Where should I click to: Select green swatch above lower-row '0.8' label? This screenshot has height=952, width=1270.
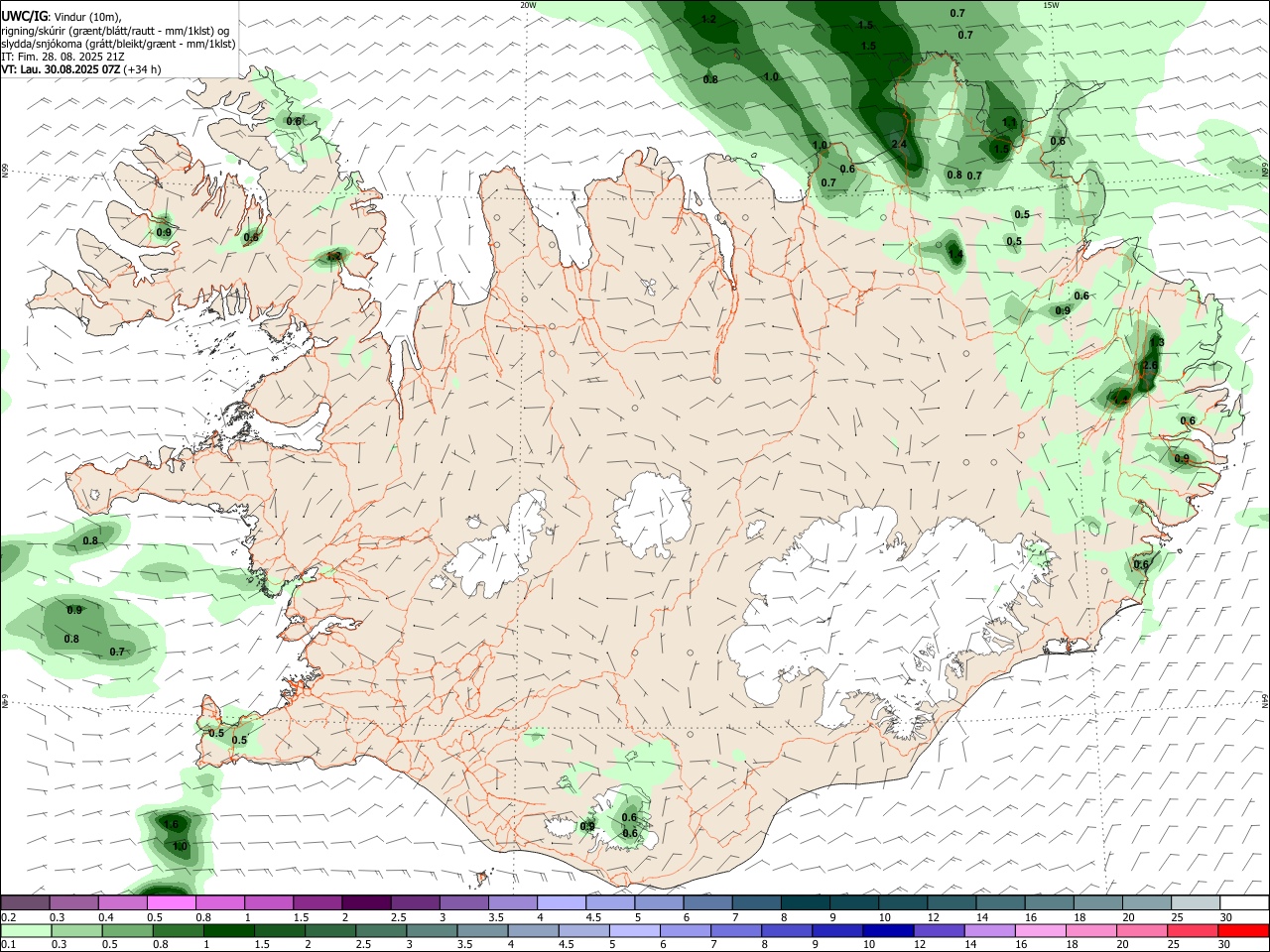tap(178, 931)
